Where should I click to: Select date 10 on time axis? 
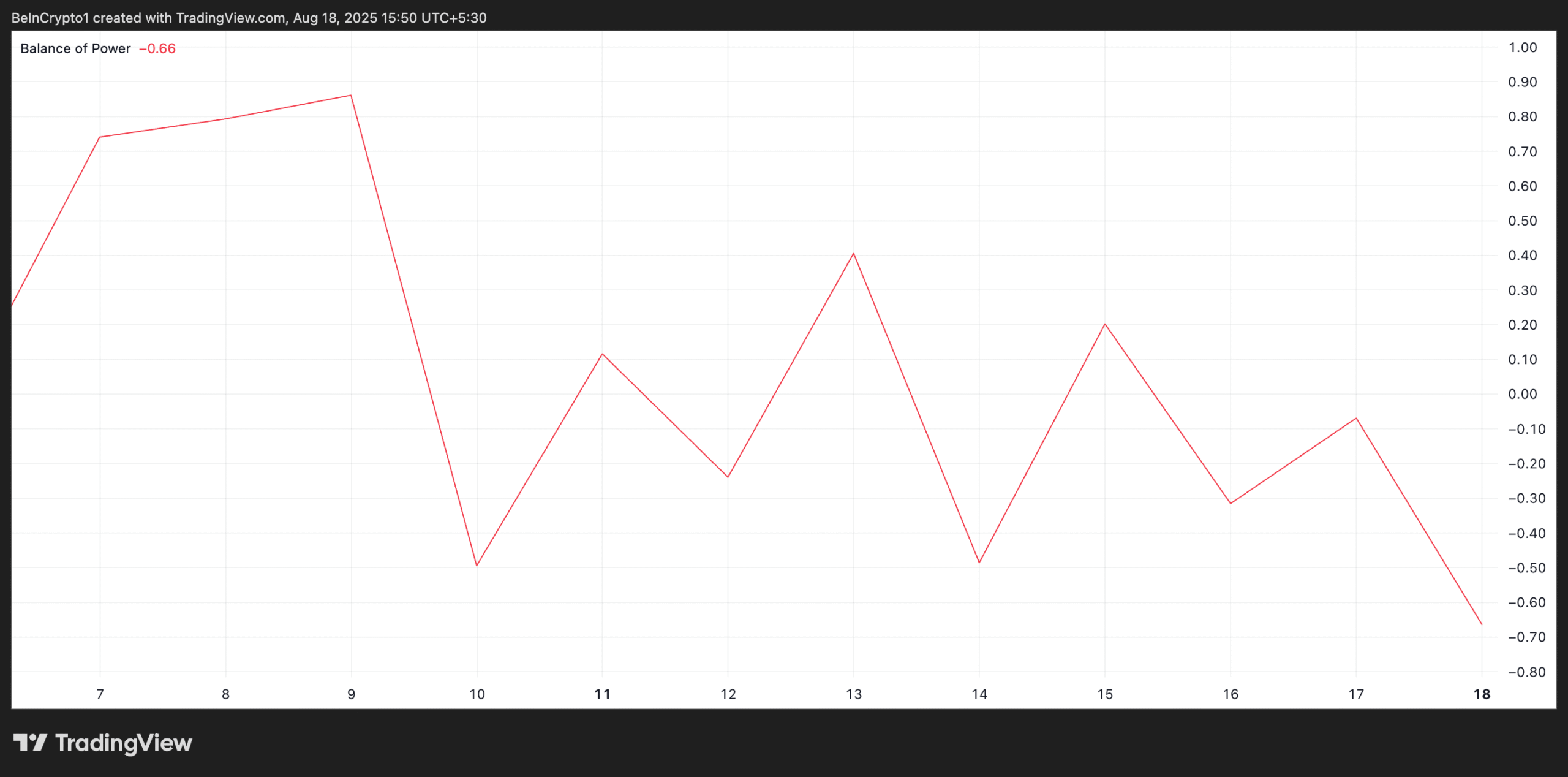pos(477,694)
